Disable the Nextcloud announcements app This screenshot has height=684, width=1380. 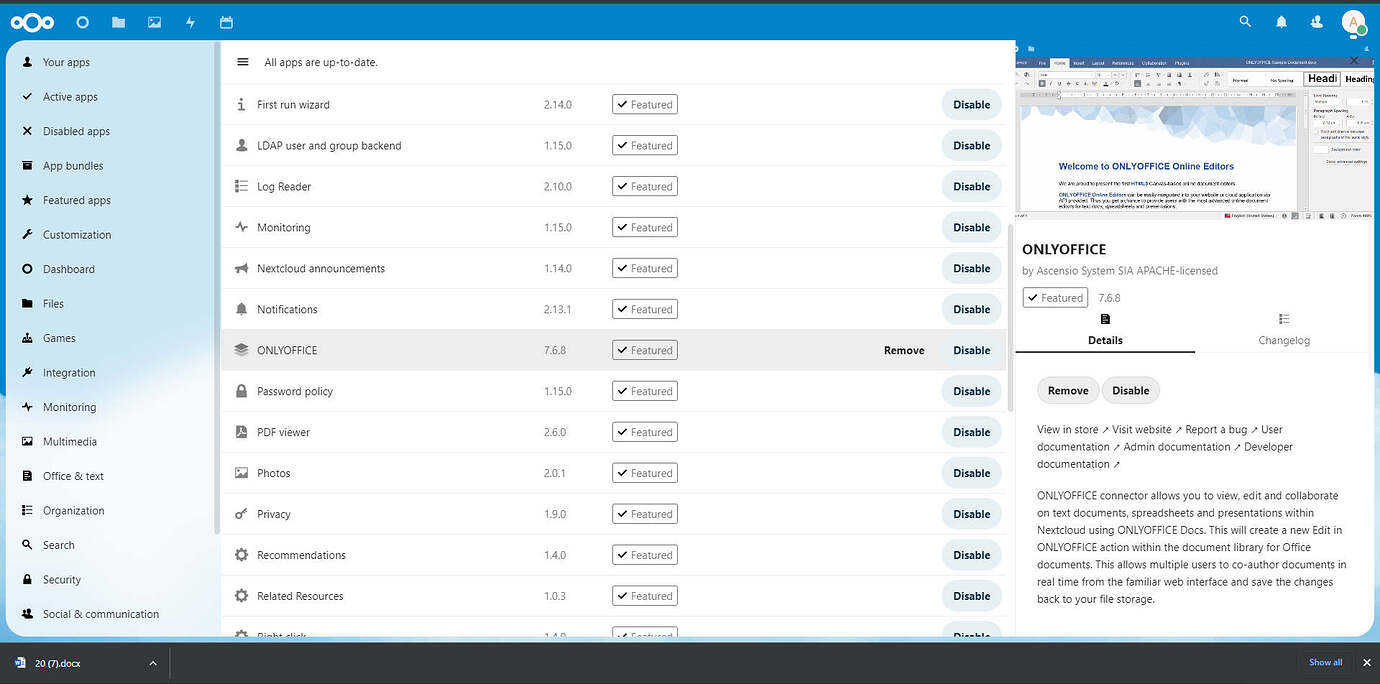click(971, 268)
